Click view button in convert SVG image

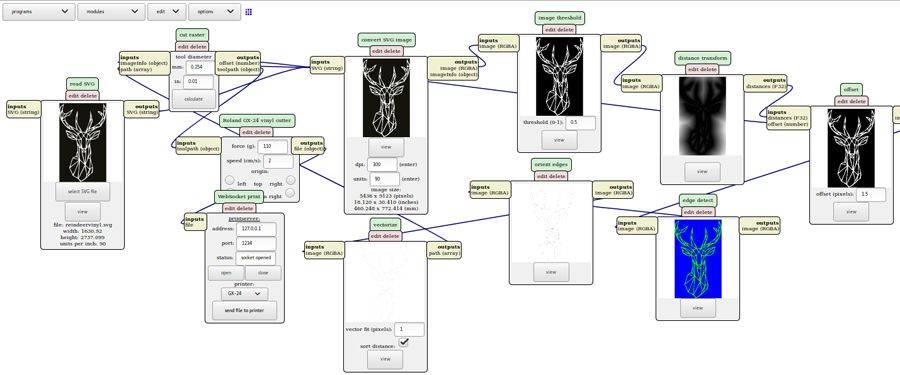[386, 147]
